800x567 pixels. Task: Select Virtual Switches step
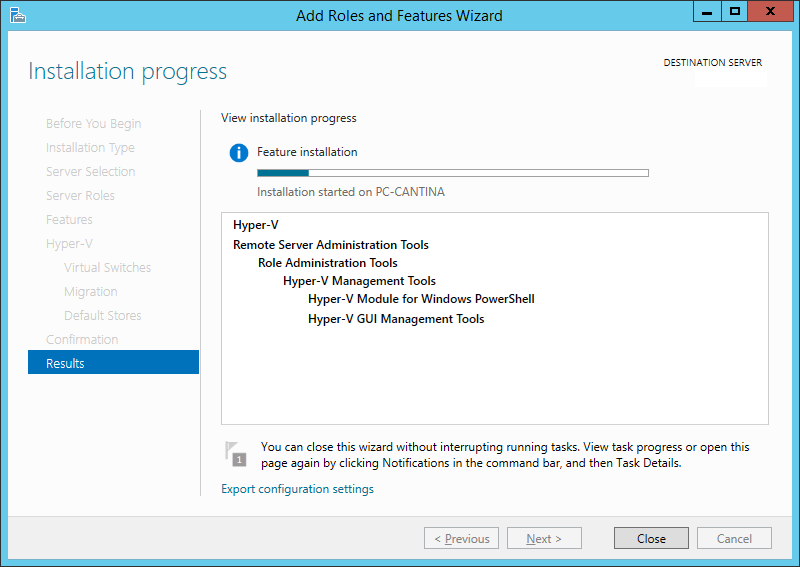(107, 267)
